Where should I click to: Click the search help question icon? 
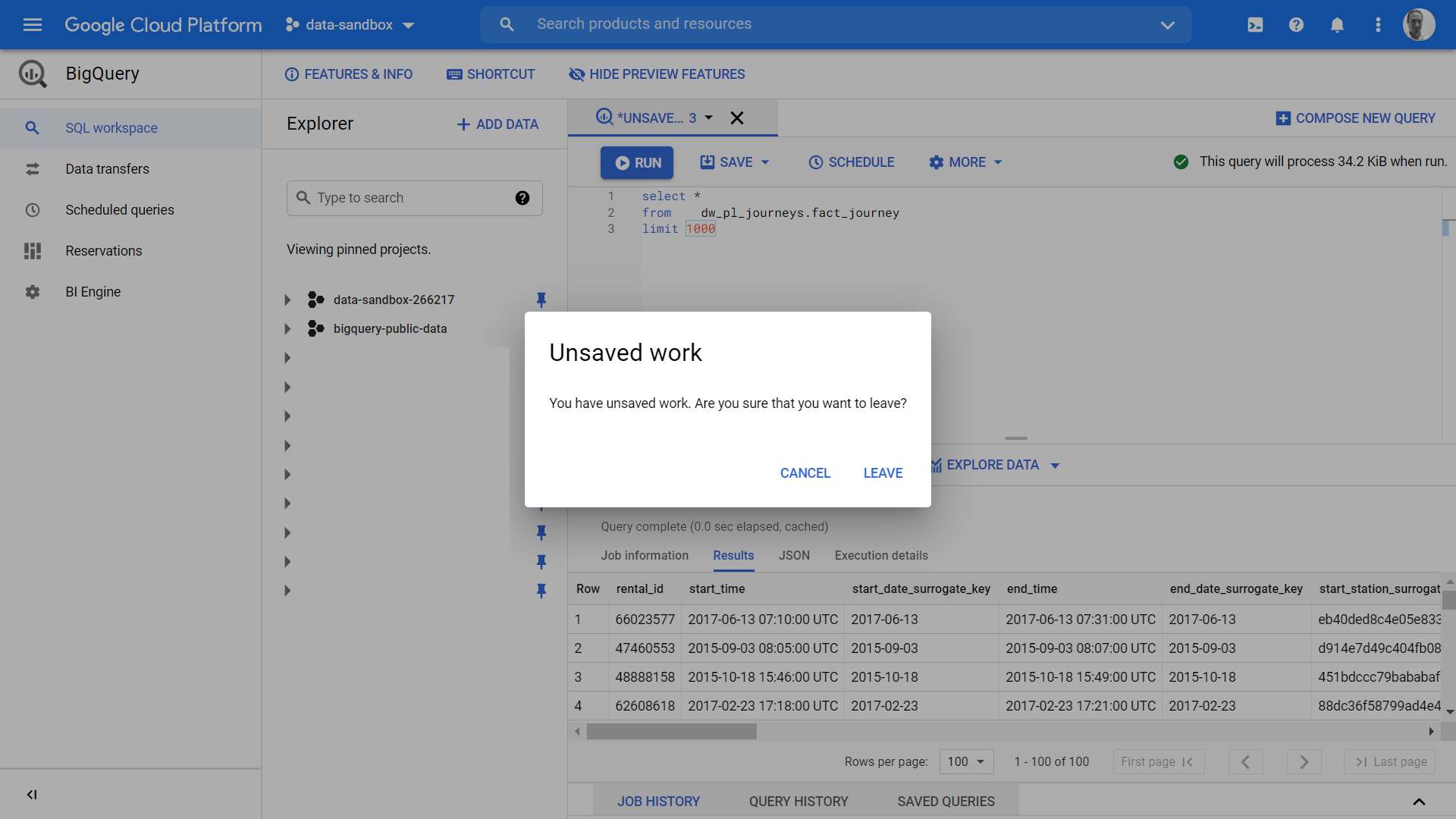coord(522,198)
